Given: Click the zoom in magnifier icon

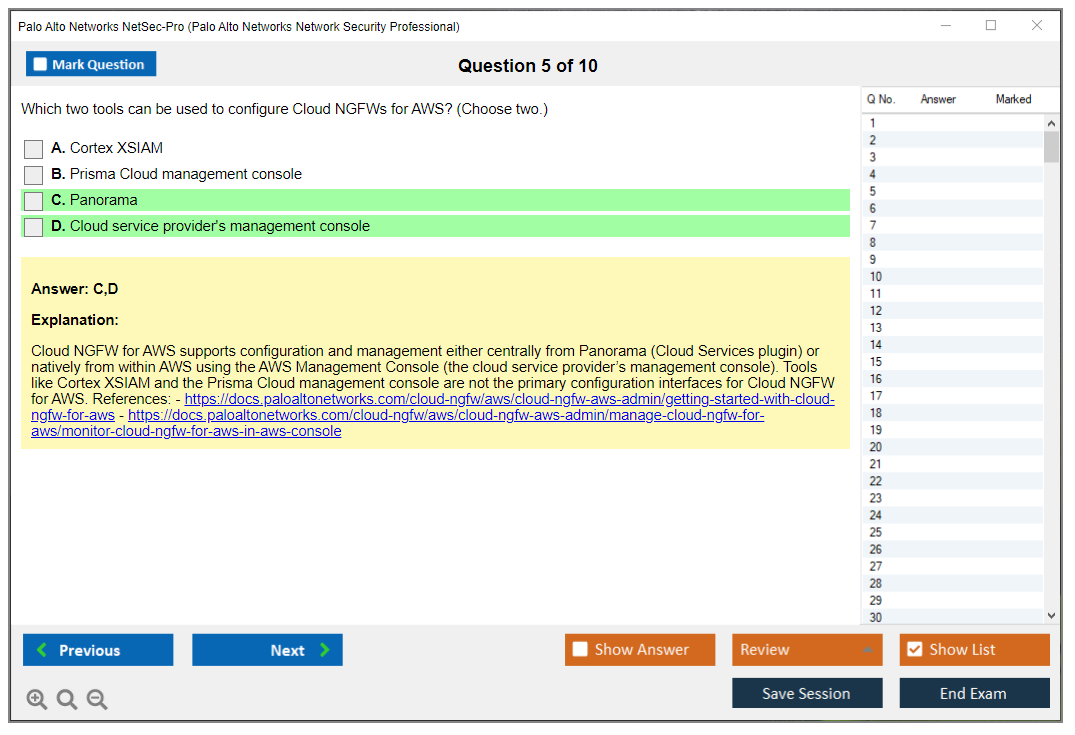Looking at the screenshot, I should click(x=37, y=700).
